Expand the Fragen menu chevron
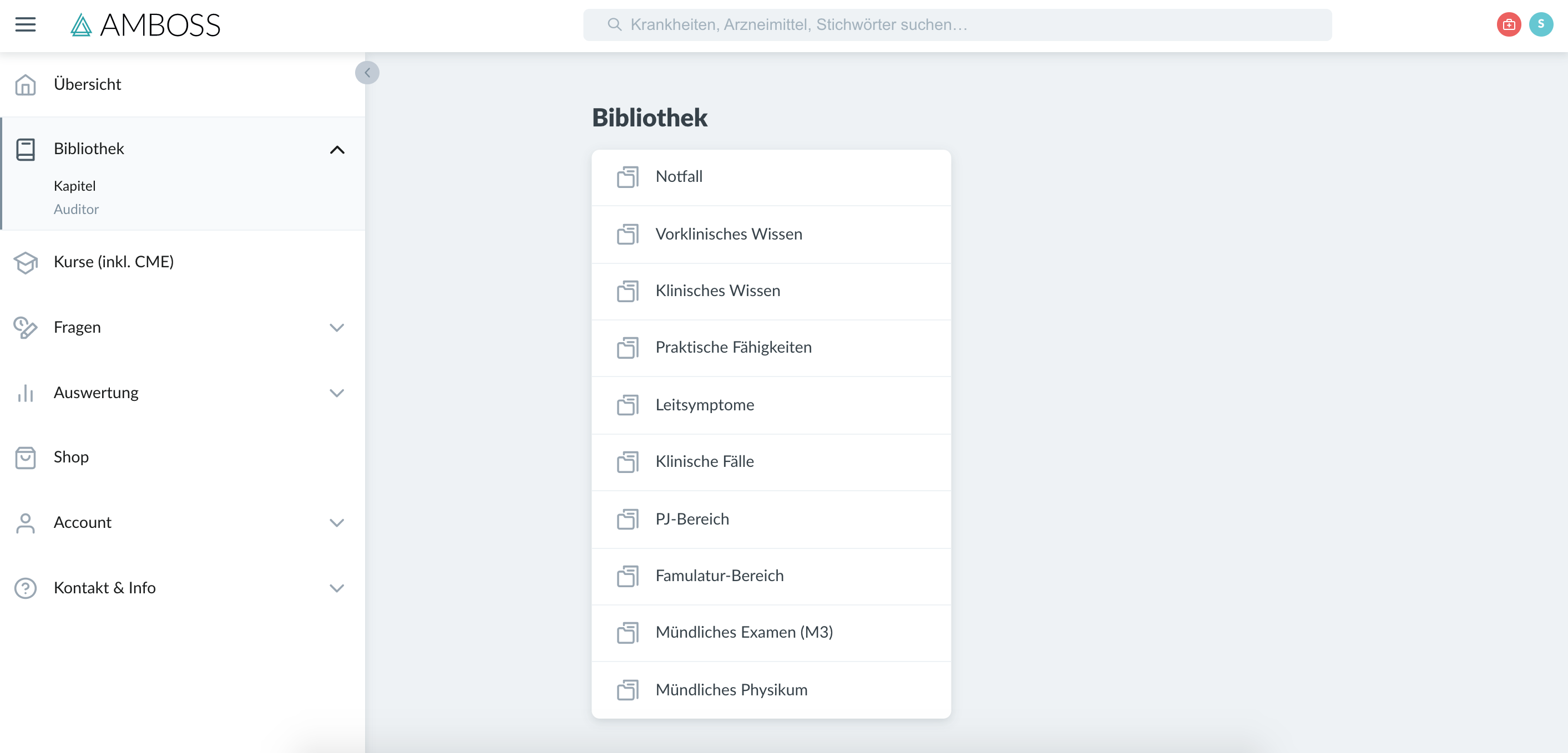This screenshot has height=753, width=1568. tap(337, 328)
